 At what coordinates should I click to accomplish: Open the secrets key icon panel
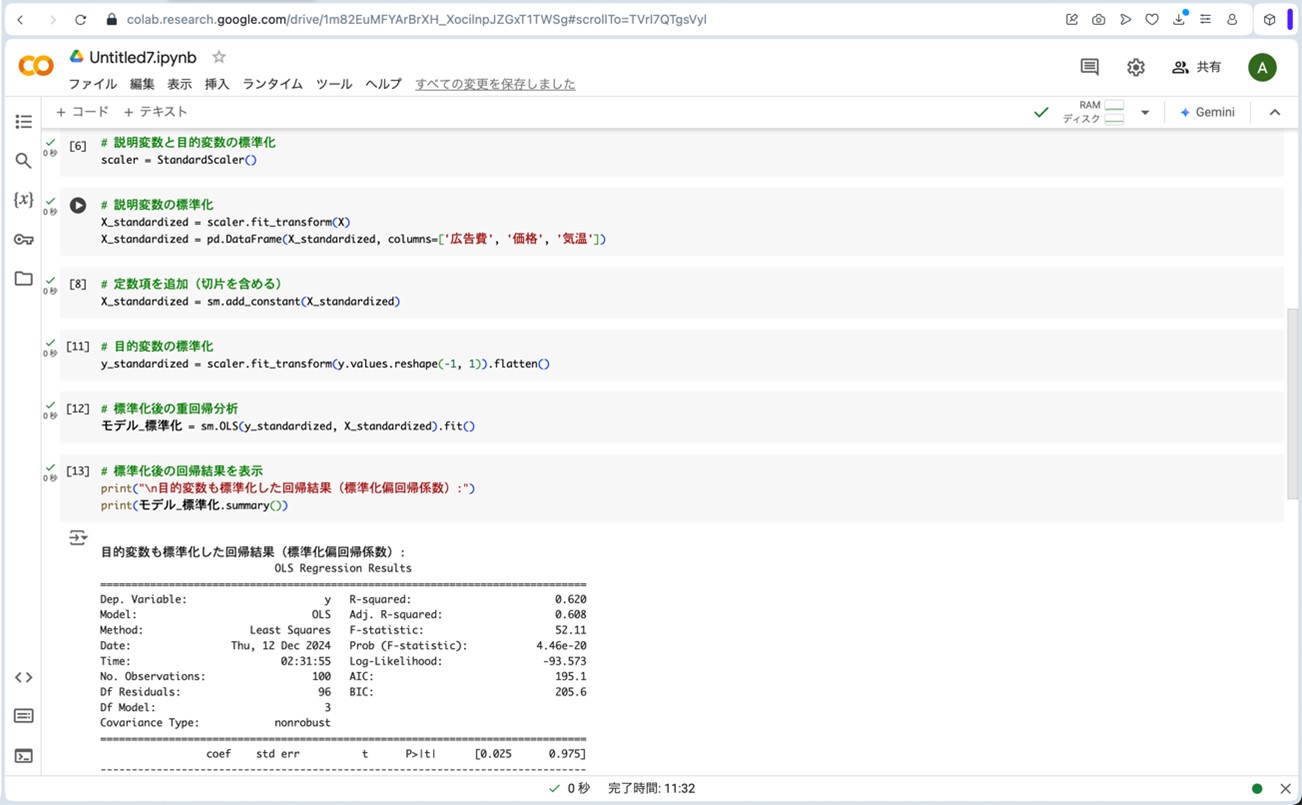pyautogui.click(x=23, y=240)
